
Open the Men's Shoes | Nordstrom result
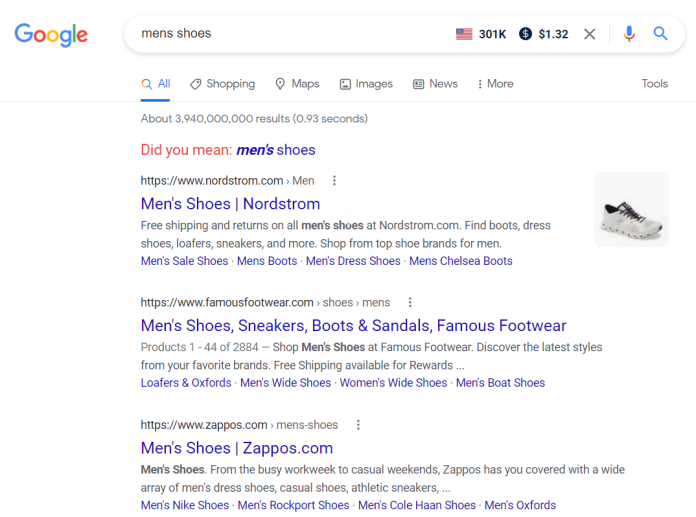(x=230, y=204)
